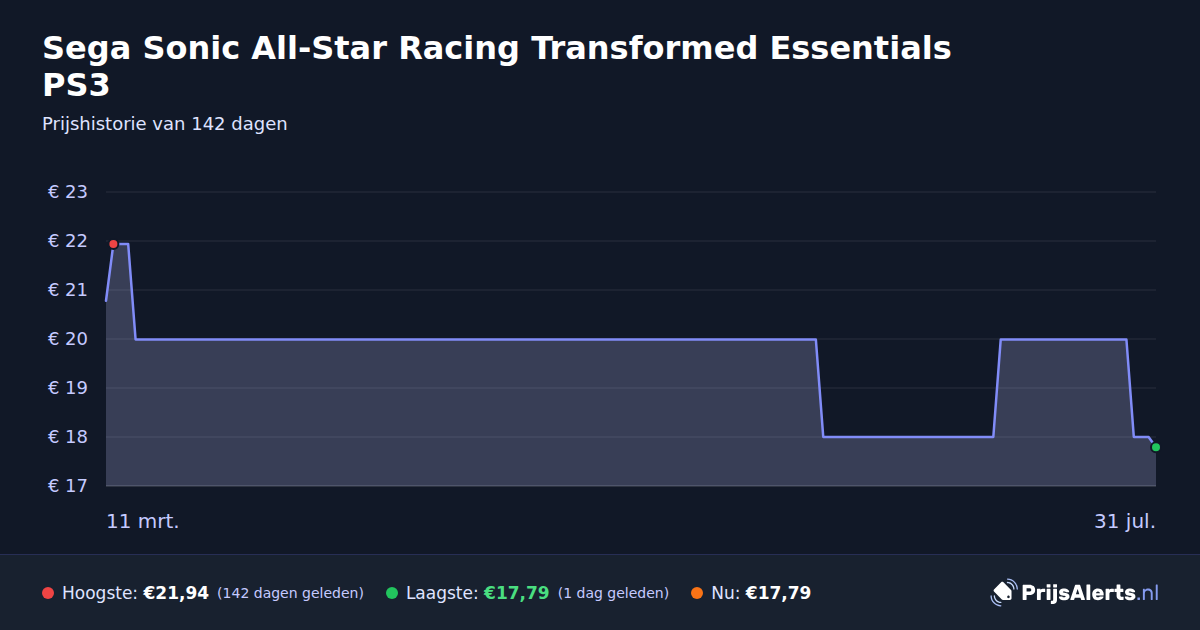Click the red Hoogste legend dot
This screenshot has height=630, width=1200.
(x=48, y=593)
